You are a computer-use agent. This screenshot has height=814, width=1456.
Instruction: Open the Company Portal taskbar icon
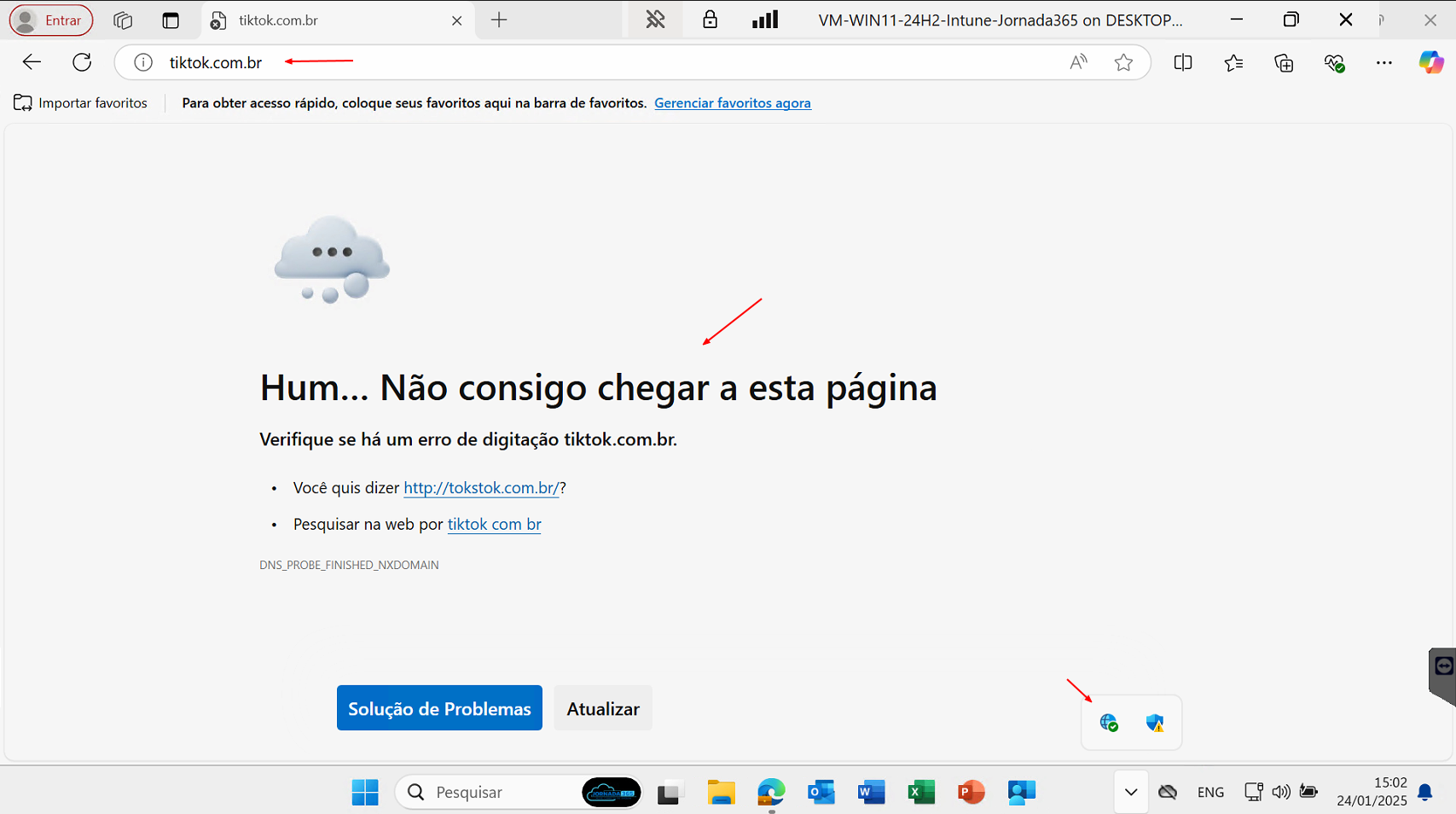[1021, 792]
